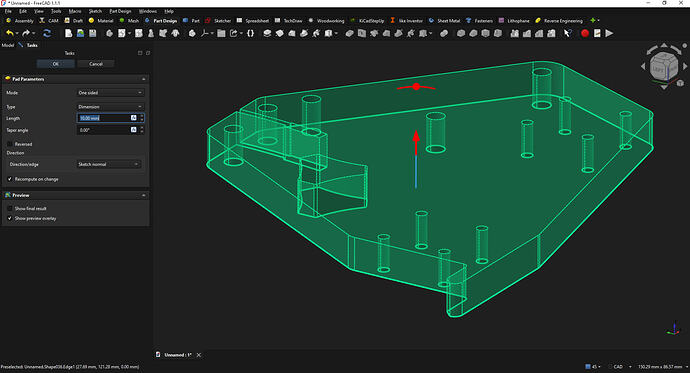The image size is (690, 373).
Task: Switch to the TechDraw workbench
Action: pos(288,21)
